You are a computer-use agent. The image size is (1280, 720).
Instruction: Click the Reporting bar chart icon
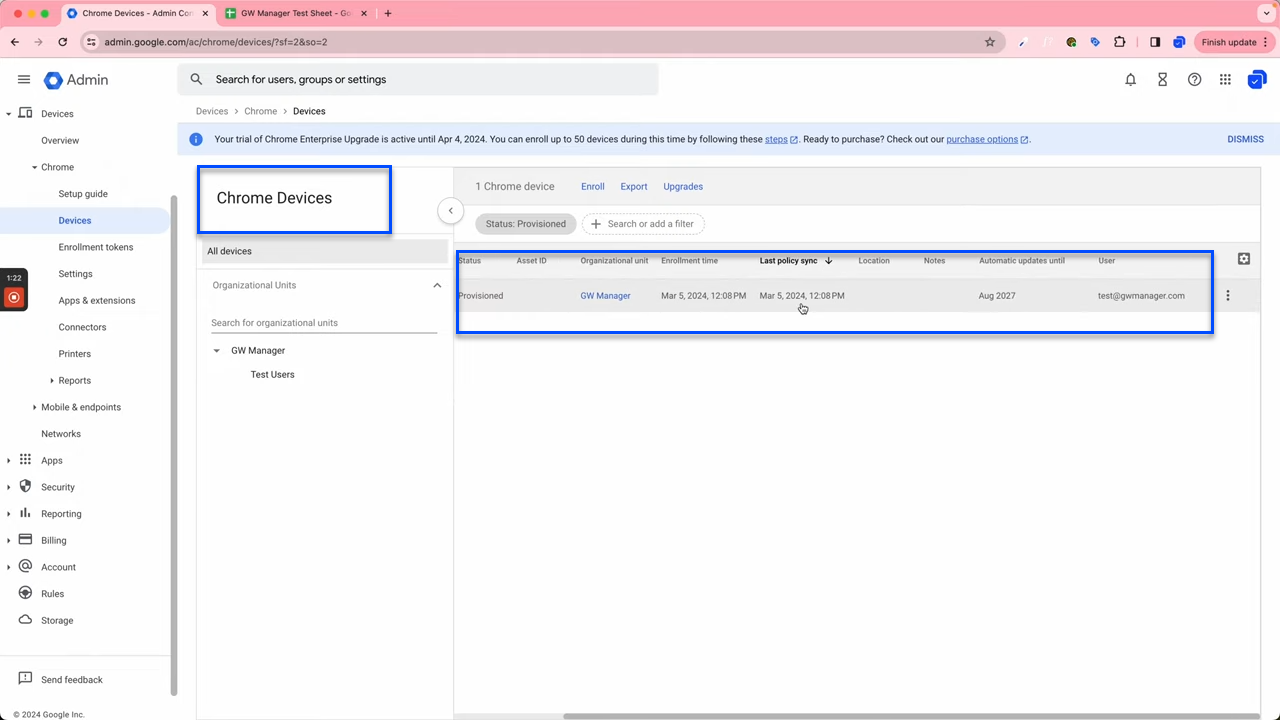[x=25, y=513]
